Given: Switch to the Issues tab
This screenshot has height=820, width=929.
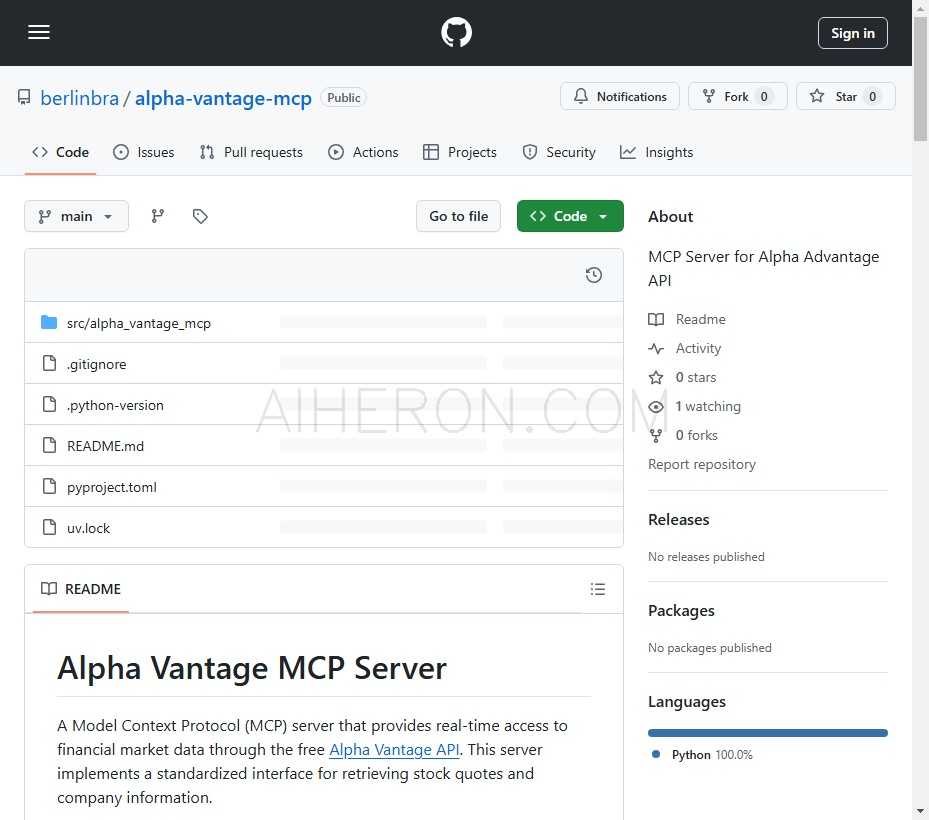Looking at the screenshot, I should tap(143, 152).
